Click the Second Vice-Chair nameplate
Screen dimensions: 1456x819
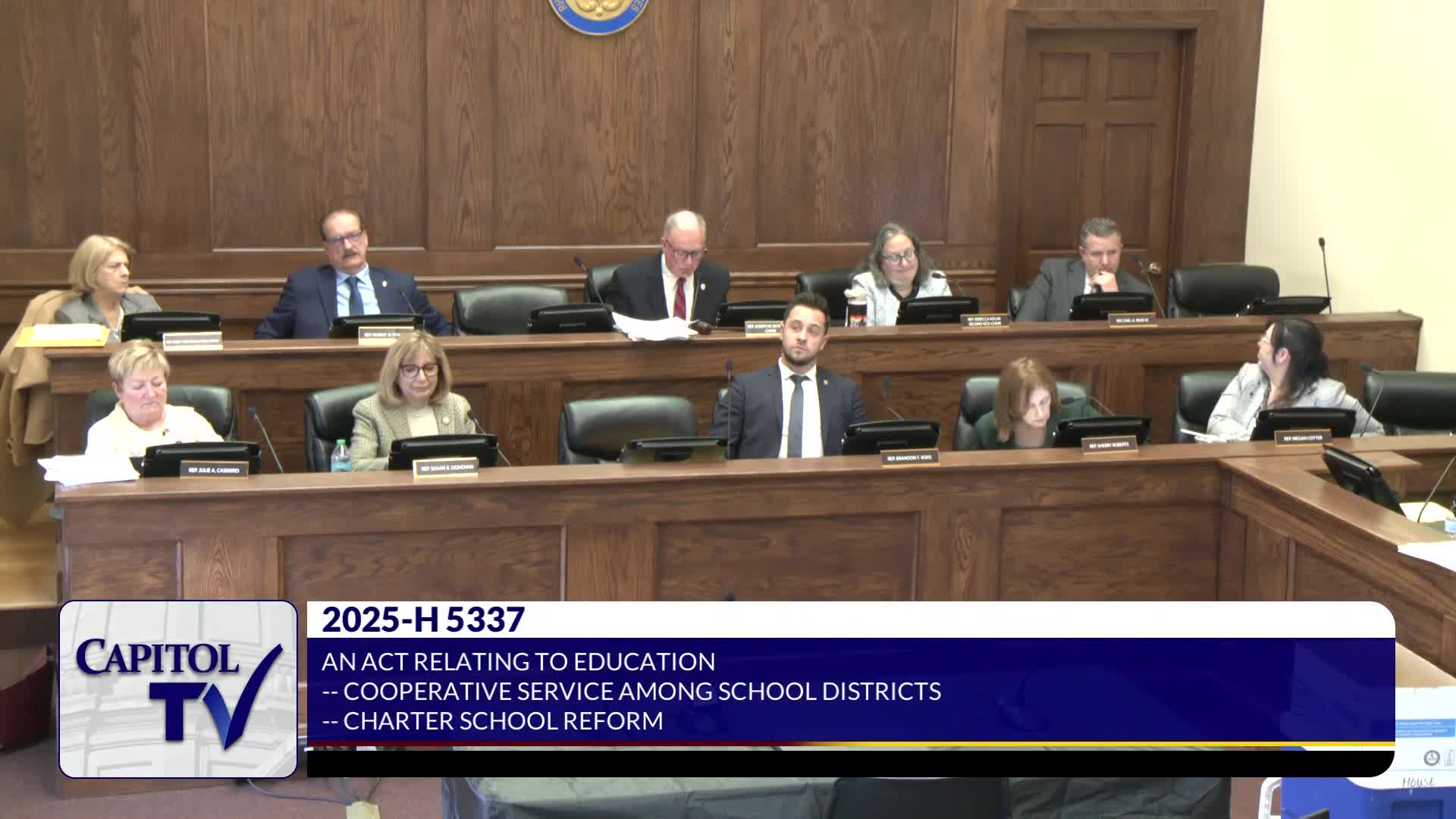point(985,321)
